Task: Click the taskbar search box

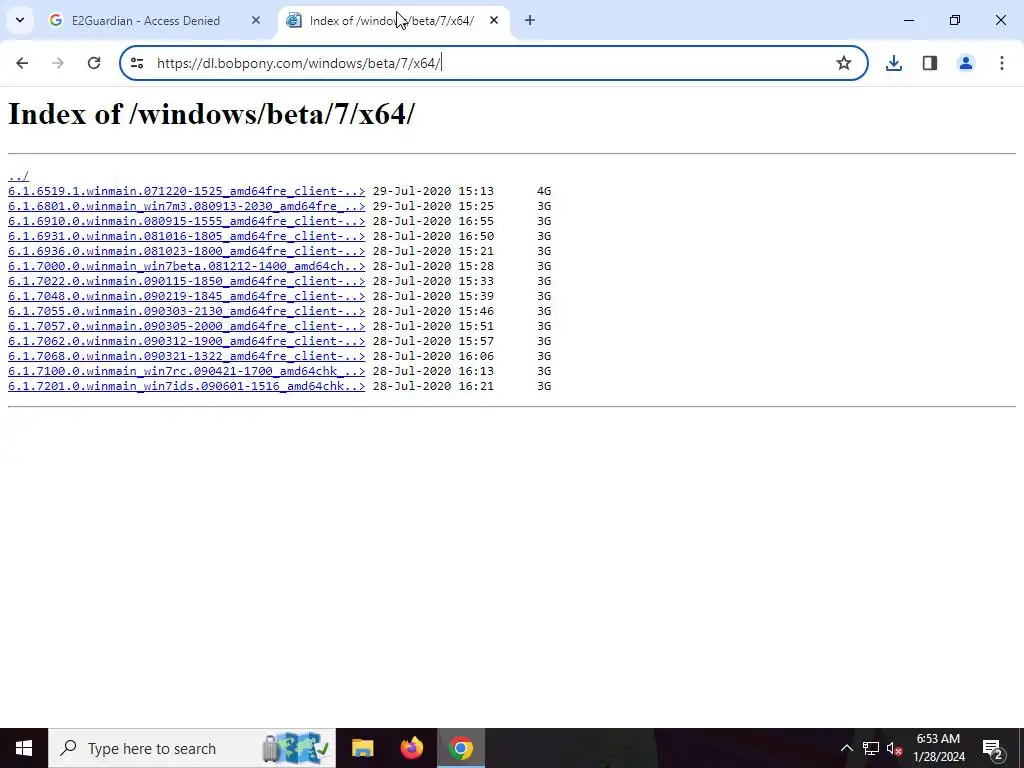Action: pos(192,748)
